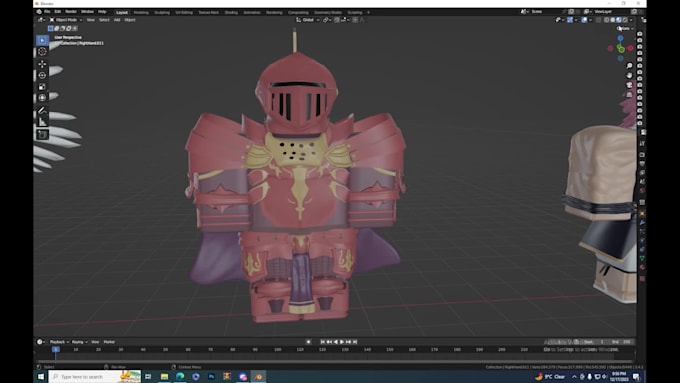
Task: Open the Windows Start menu
Action: (41, 376)
